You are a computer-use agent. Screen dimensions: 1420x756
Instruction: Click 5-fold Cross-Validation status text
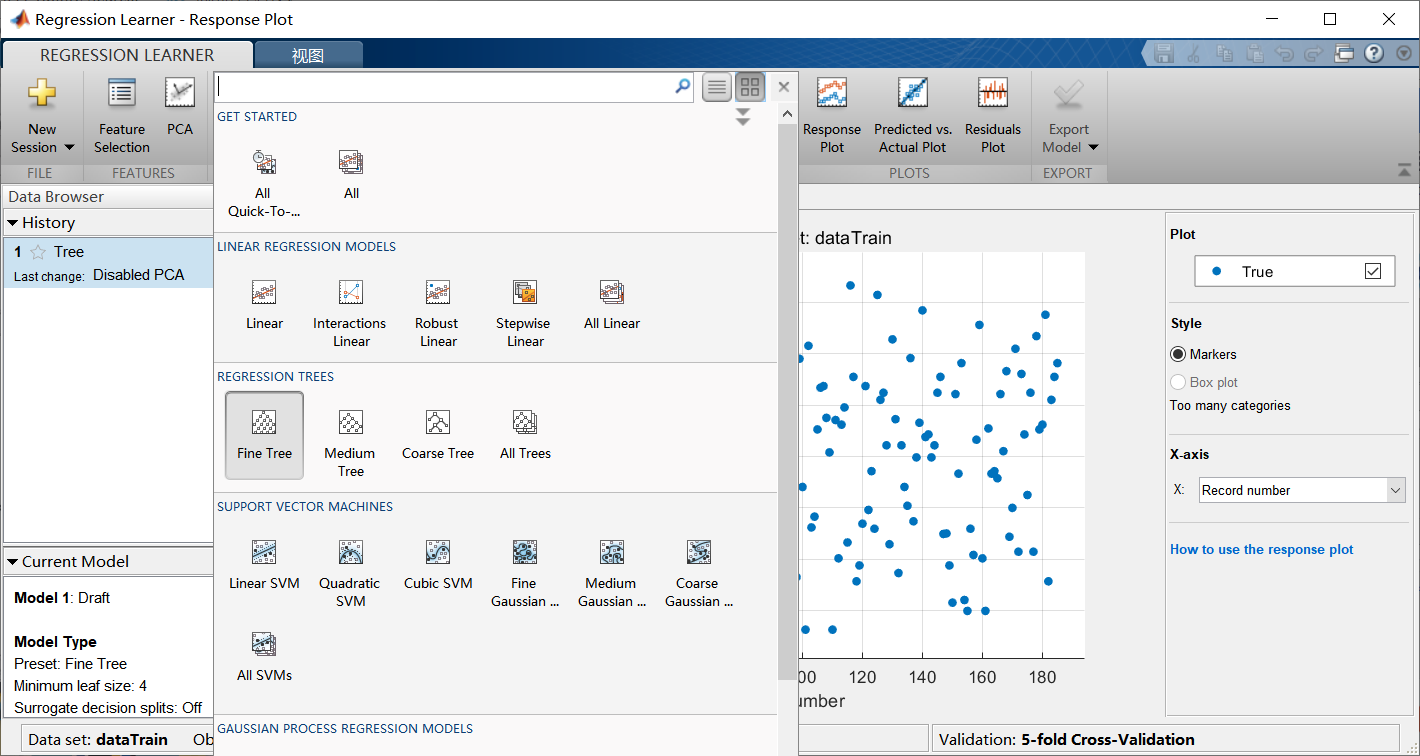pyautogui.click(x=1108, y=740)
